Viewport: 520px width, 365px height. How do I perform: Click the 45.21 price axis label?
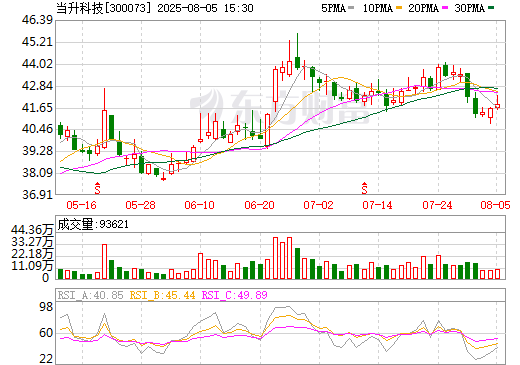click(x=37, y=42)
